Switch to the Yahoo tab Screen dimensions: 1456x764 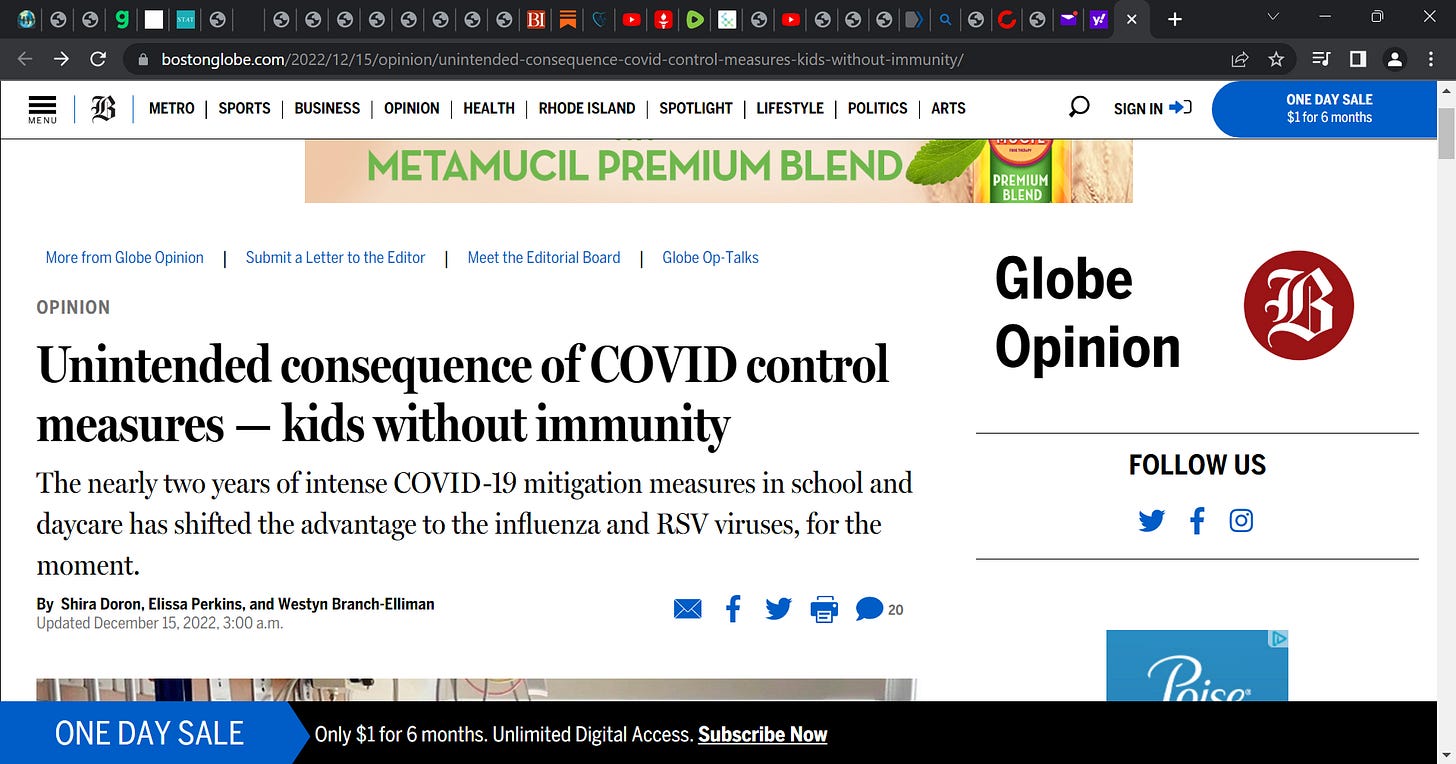coord(1098,19)
